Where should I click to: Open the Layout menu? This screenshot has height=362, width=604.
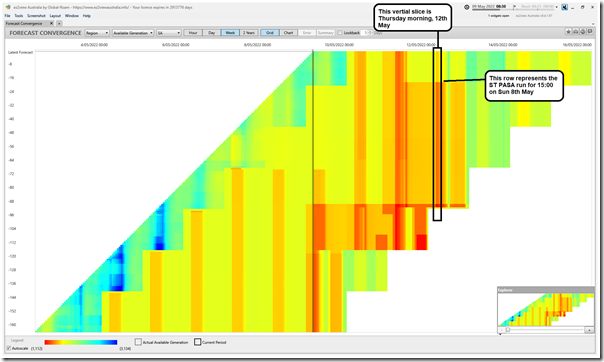click(55, 16)
